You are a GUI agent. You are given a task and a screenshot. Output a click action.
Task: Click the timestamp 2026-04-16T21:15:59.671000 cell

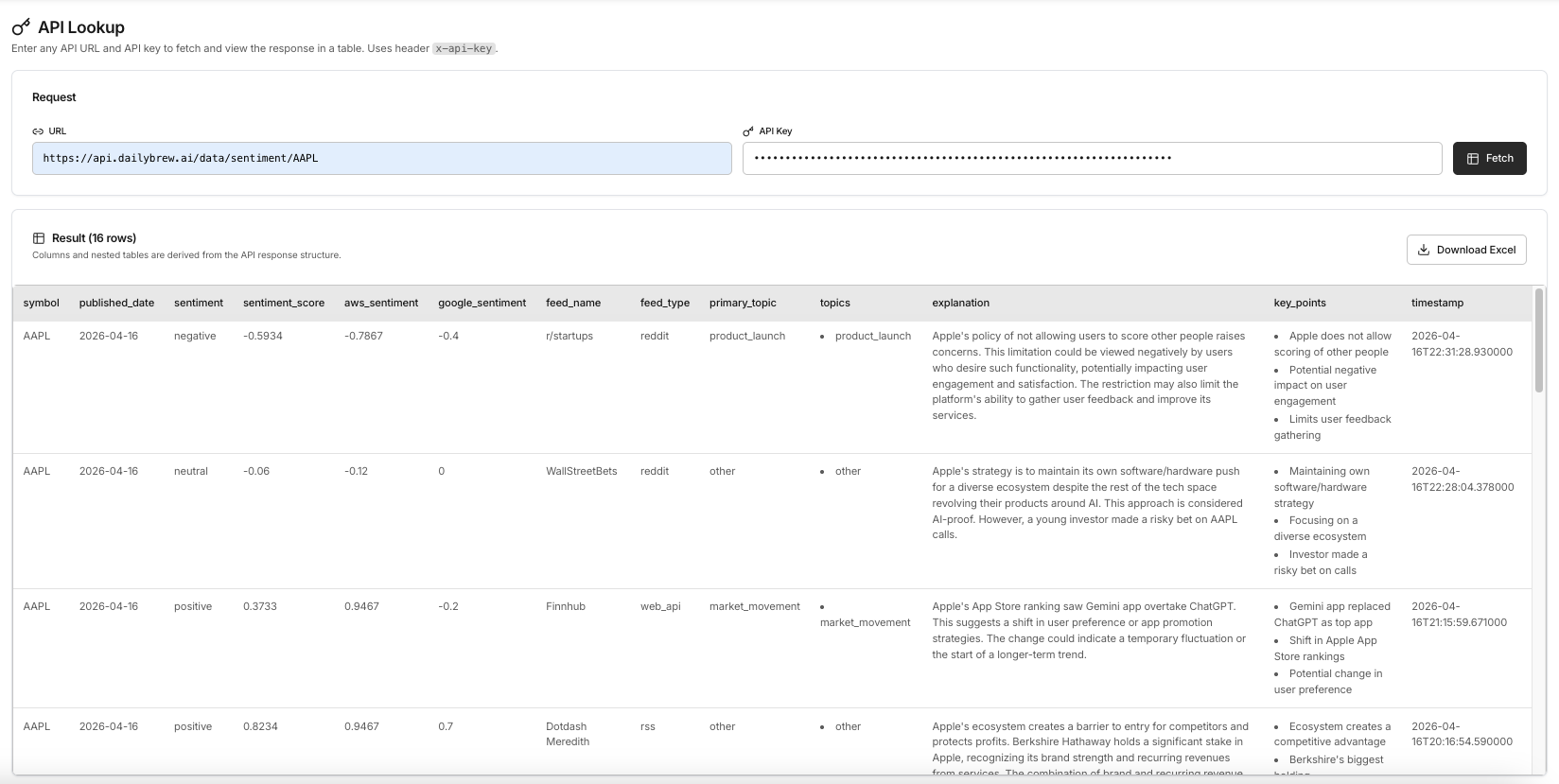(1460, 614)
